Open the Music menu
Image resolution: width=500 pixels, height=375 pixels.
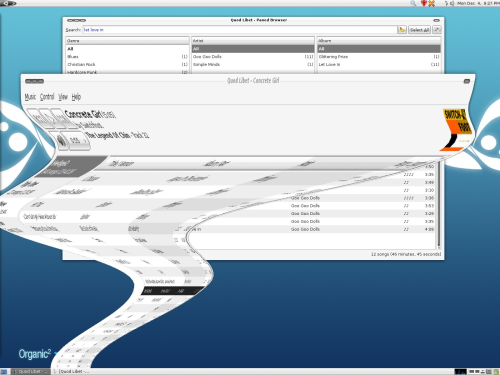(30, 97)
